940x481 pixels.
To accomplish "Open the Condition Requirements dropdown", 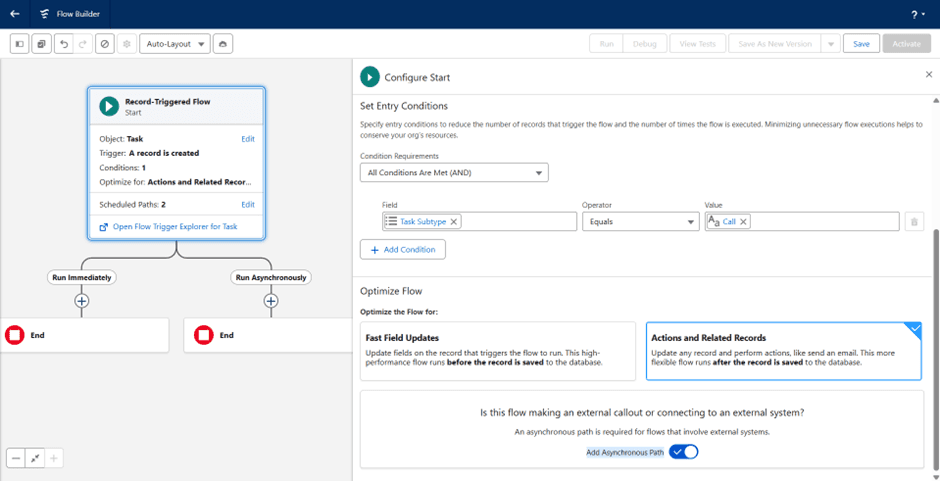I will 454,173.
